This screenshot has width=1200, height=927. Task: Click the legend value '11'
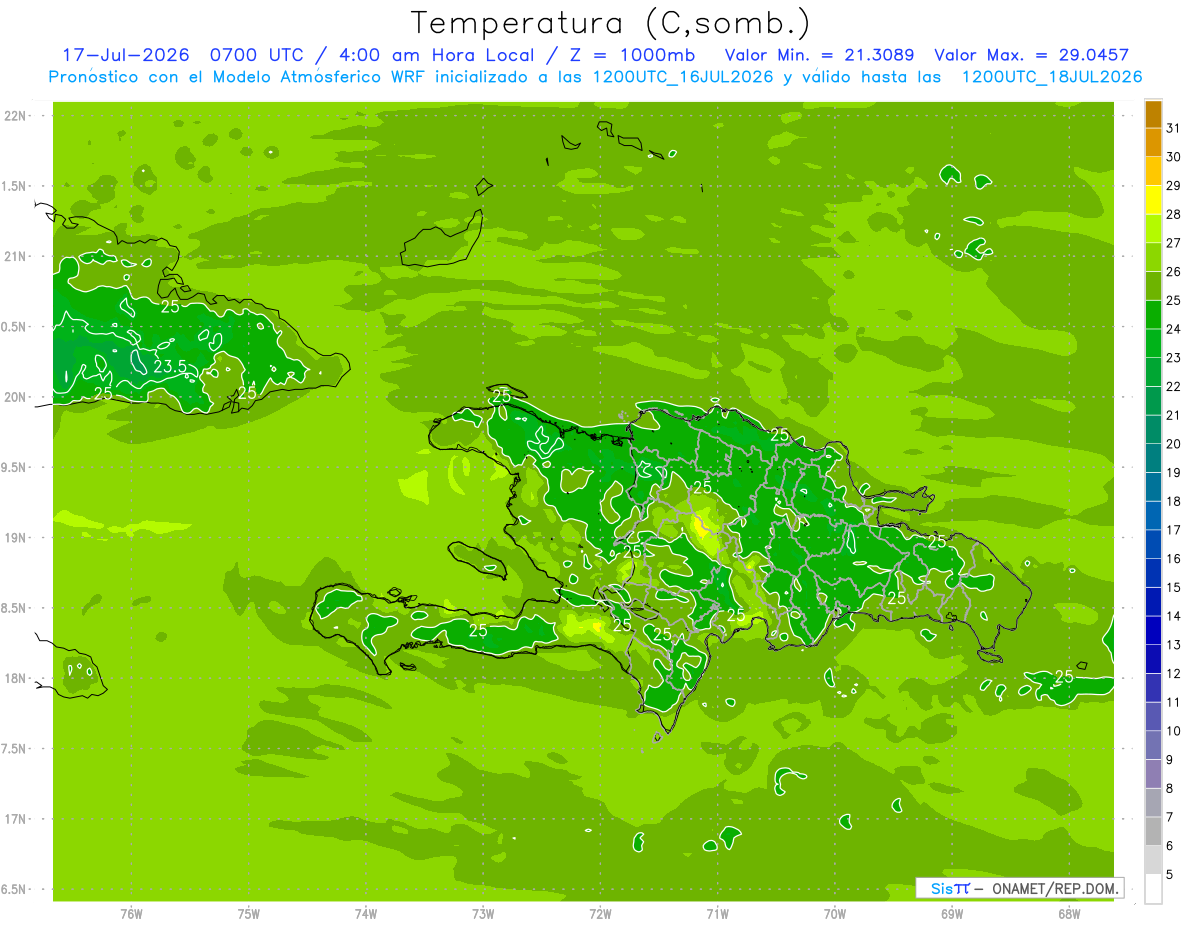pos(1173,702)
